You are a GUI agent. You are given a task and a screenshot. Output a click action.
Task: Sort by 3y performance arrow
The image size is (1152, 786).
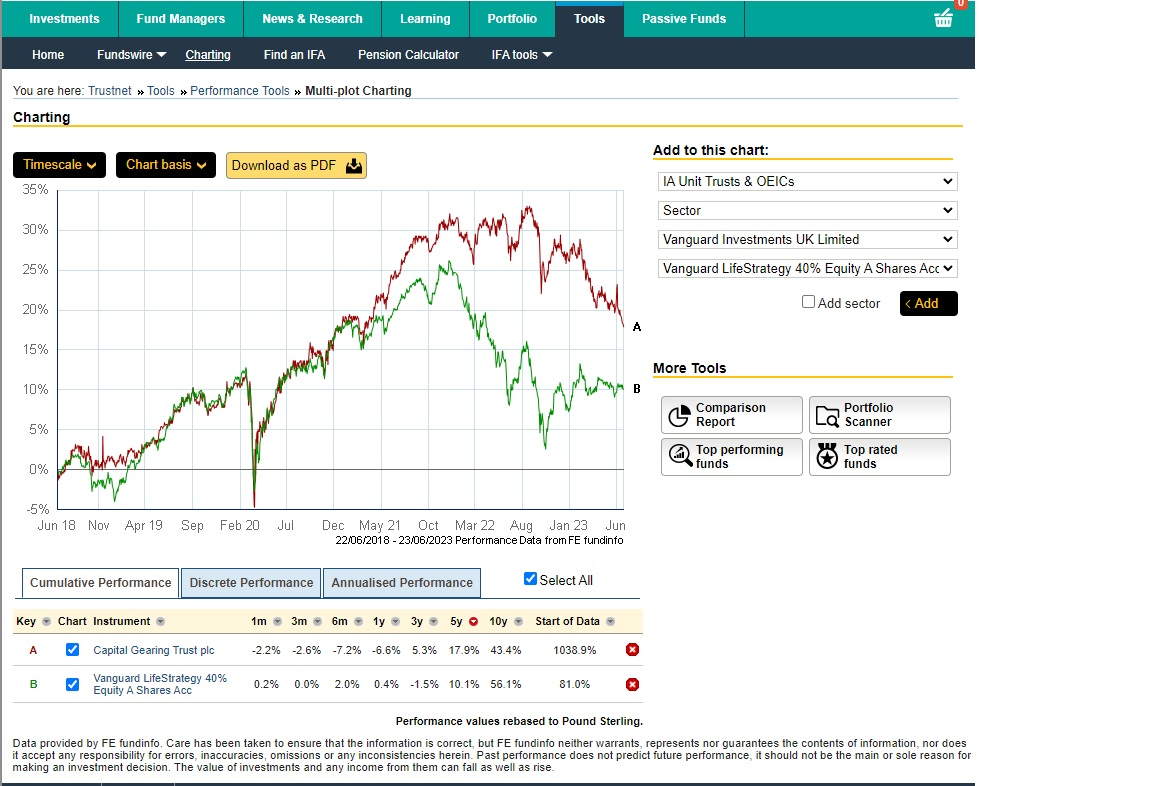[x=433, y=621]
